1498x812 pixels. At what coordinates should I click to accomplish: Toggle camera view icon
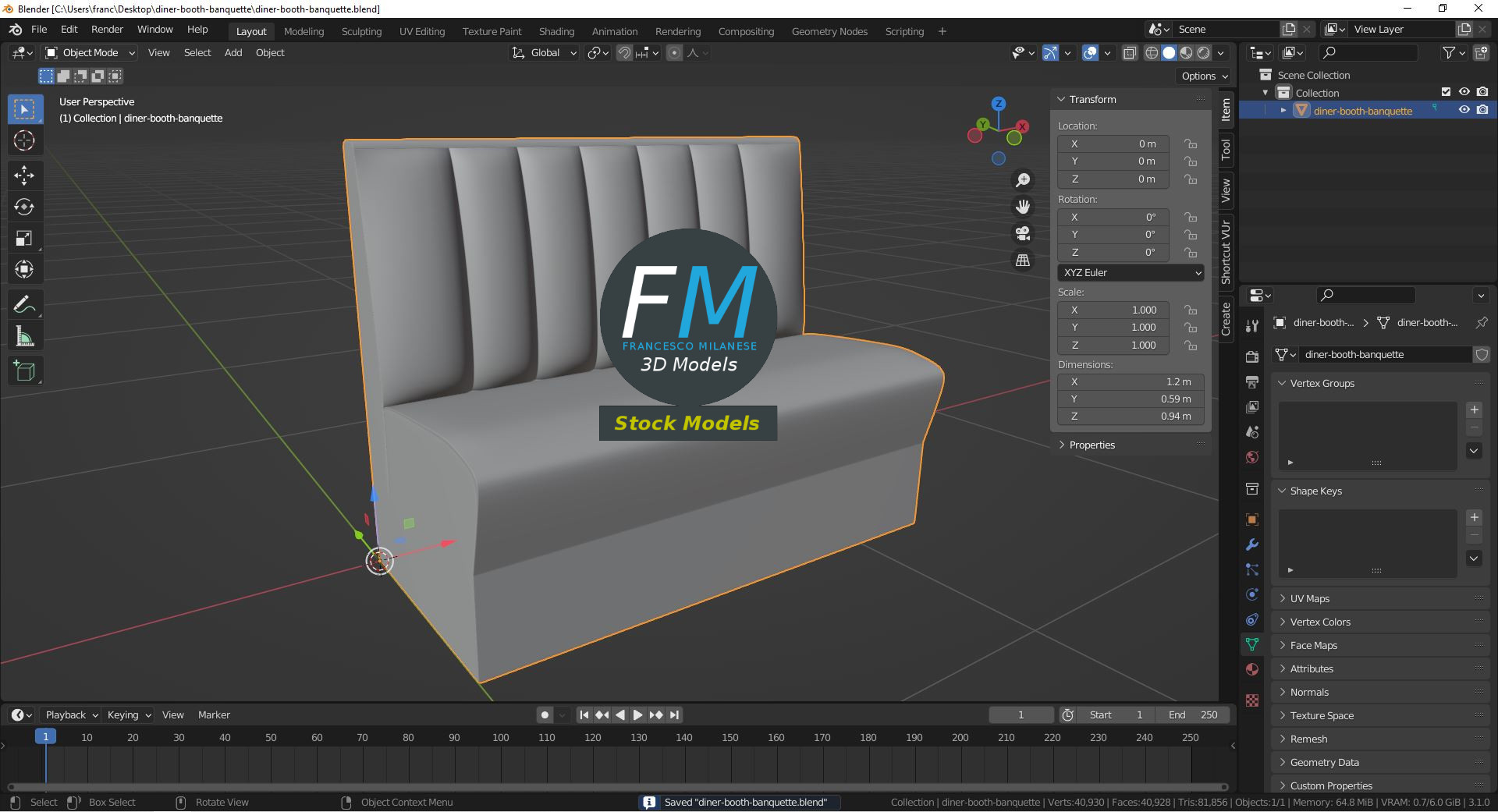click(1023, 233)
